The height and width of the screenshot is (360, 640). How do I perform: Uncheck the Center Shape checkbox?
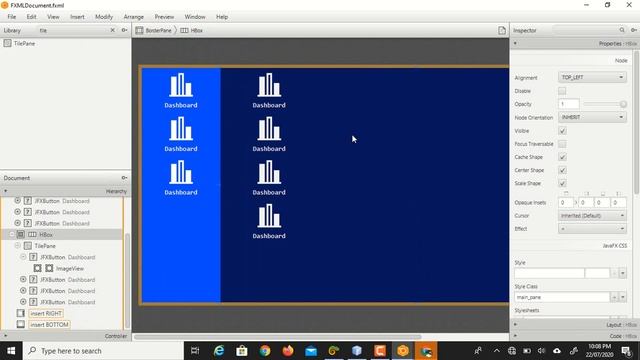[x=562, y=170]
